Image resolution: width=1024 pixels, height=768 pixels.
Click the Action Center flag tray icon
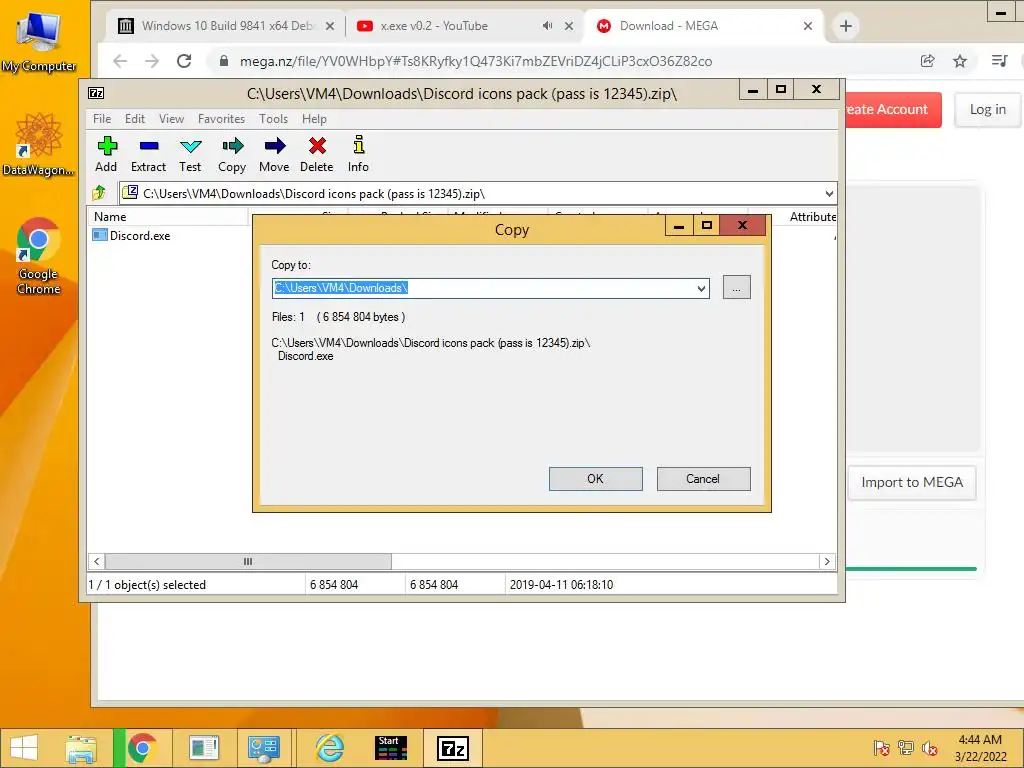click(881, 748)
